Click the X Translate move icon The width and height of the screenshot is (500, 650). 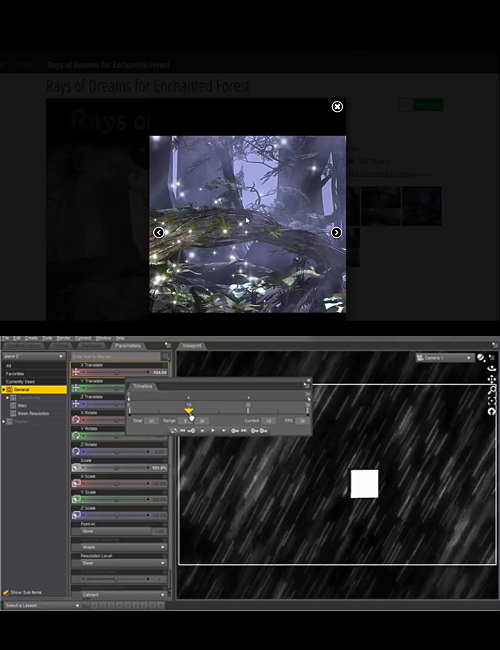click(x=76, y=372)
